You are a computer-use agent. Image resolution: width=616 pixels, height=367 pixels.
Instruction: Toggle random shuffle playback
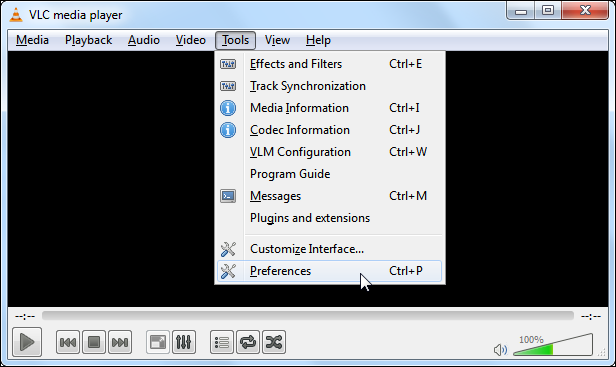(274, 342)
